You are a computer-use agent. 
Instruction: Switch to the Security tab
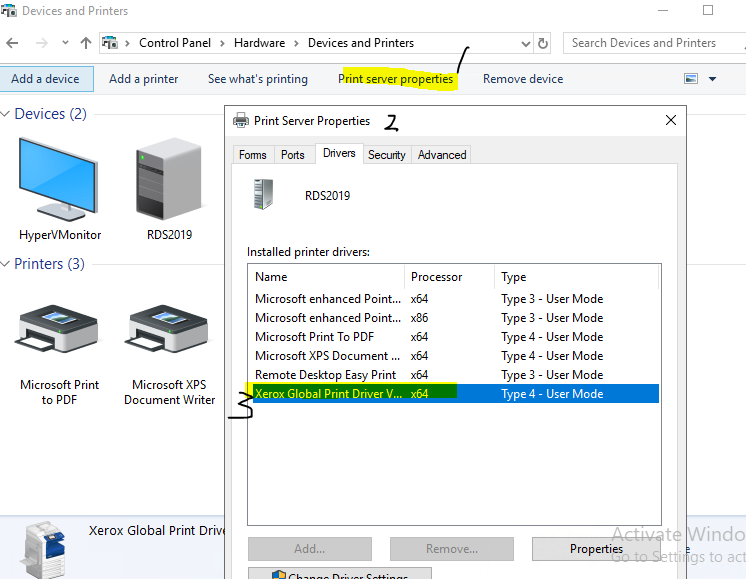click(387, 155)
